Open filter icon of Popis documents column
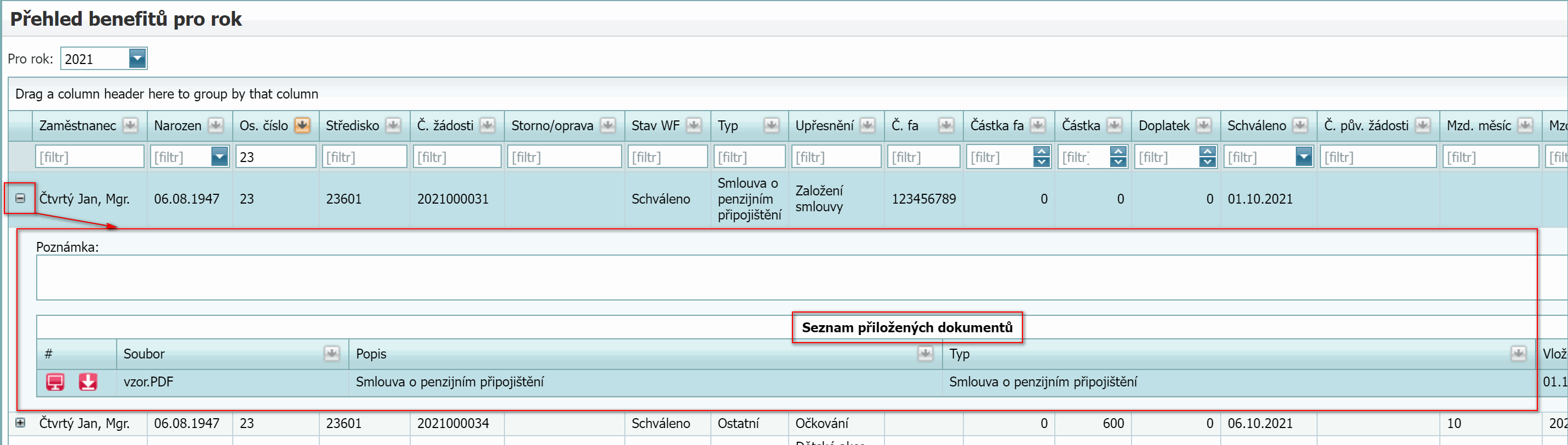This screenshot has width=1568, height=445. tap(925, 353)
